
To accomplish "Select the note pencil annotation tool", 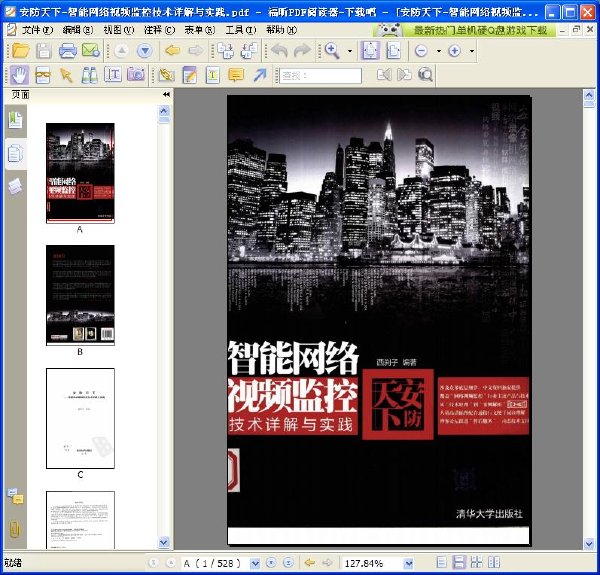I will point(190,75).
